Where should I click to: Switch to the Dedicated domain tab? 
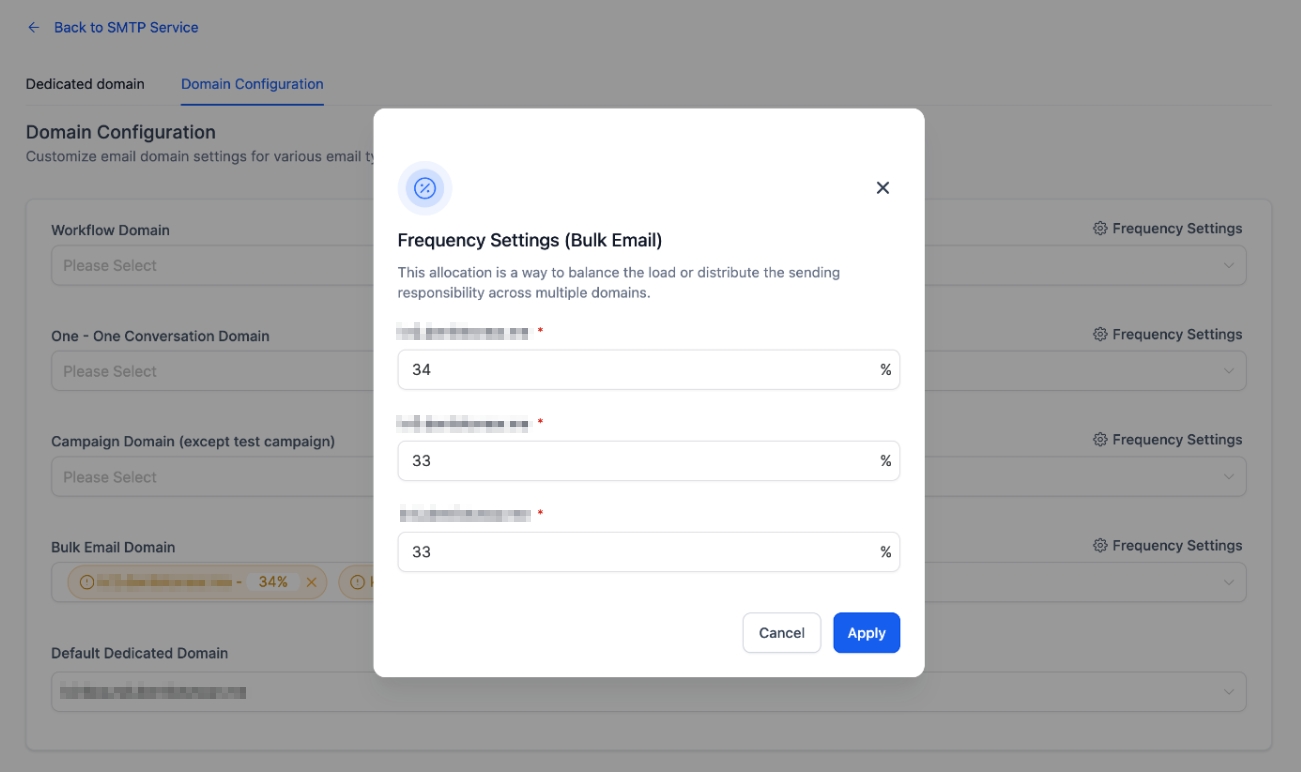tap(85, 84)
